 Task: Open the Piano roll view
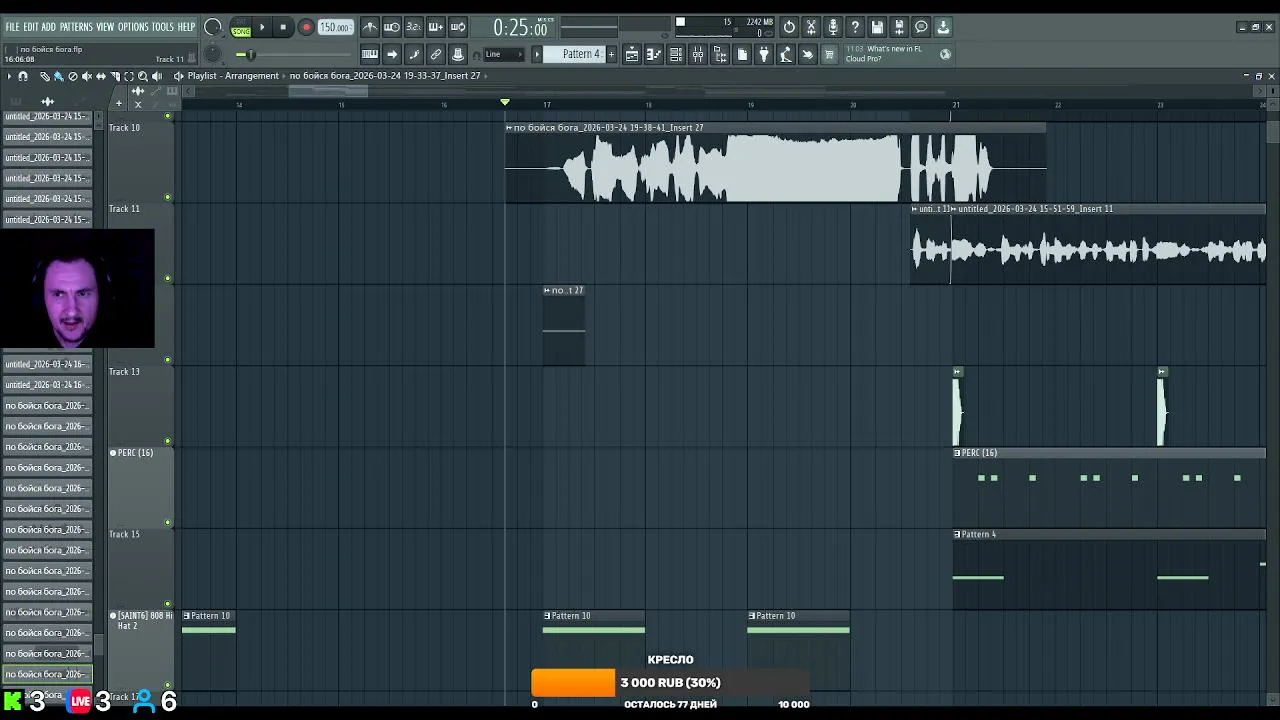(x=654, y=54)
